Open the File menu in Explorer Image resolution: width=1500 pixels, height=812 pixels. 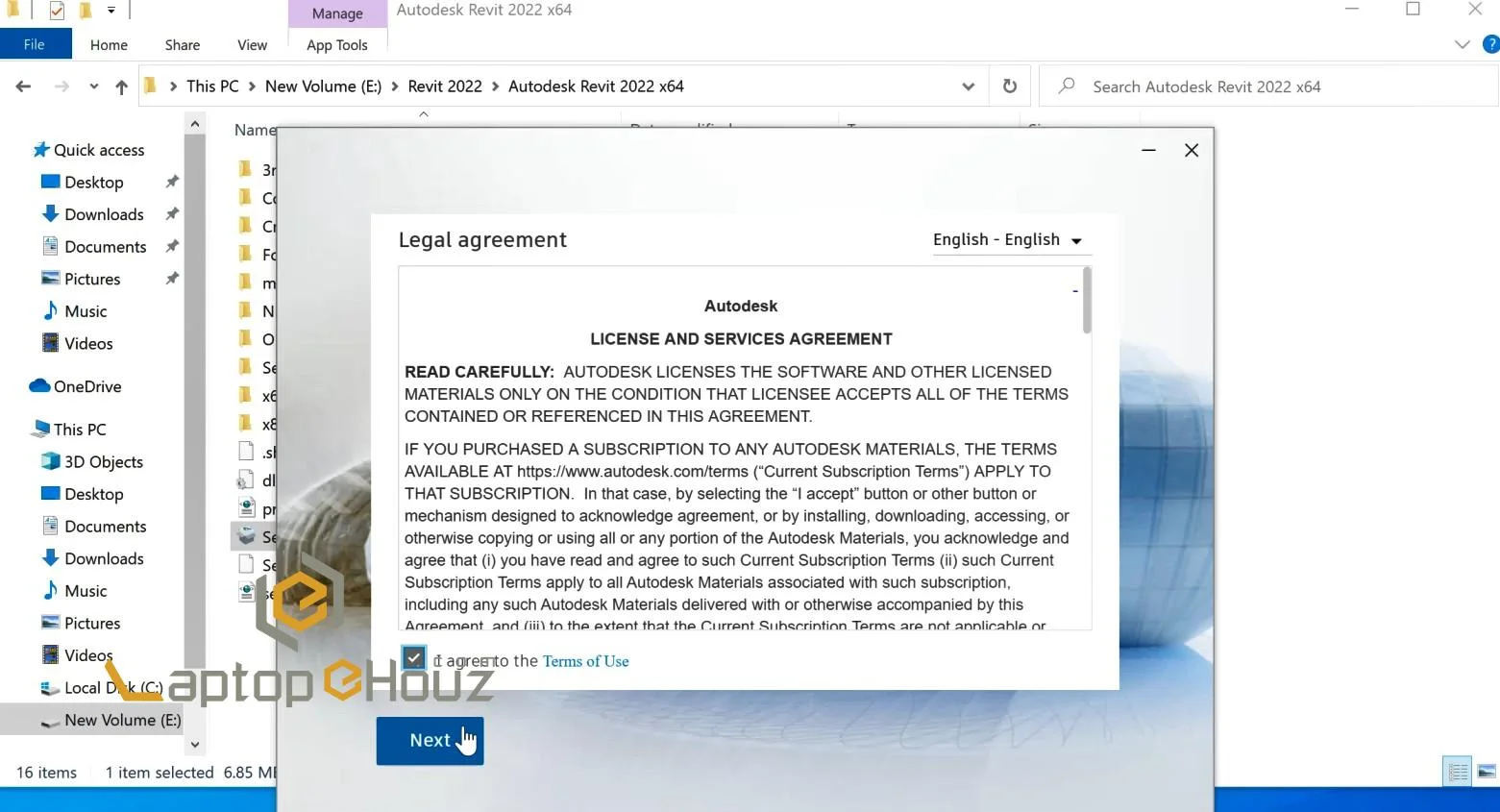(x=35, y=44)
